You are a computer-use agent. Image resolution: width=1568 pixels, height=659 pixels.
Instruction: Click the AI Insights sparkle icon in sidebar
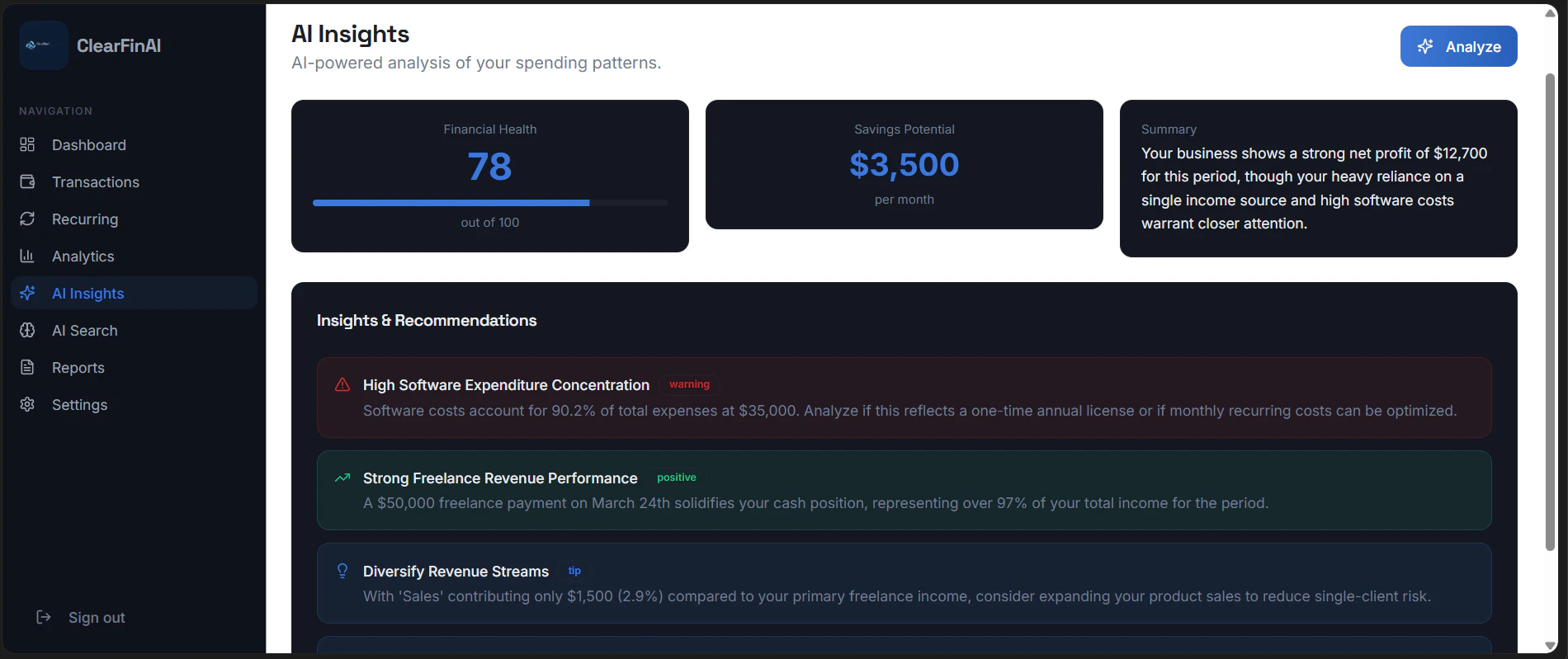tap(27, 293)
